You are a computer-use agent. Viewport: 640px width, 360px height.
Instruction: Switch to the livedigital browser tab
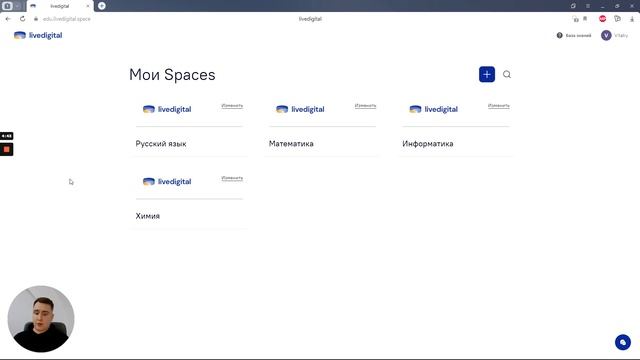[60, 6]
